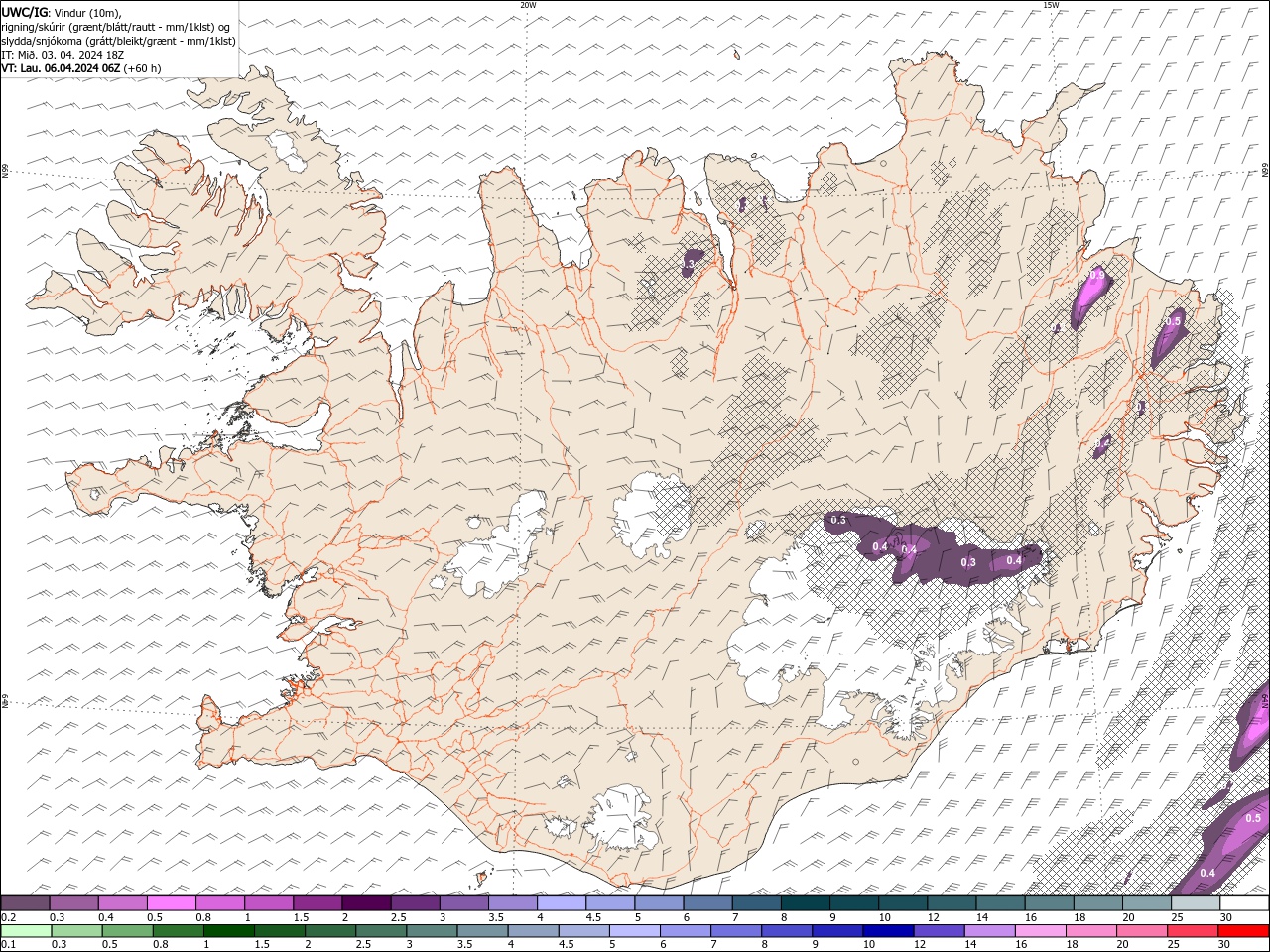Select the upper legend swatch labeled 3.5
Image resolution: width=1270 pixels, height=952 pixels.
coord(513,903)
